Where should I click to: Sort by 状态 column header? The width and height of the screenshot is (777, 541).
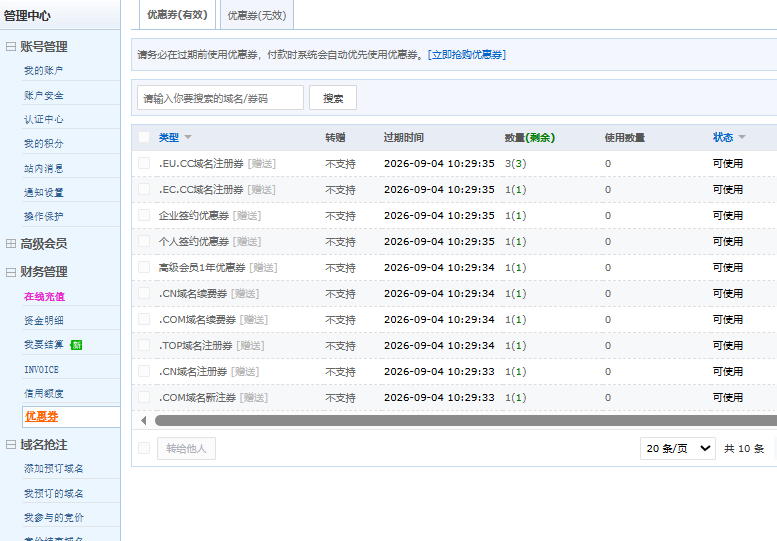pos(722,137)
